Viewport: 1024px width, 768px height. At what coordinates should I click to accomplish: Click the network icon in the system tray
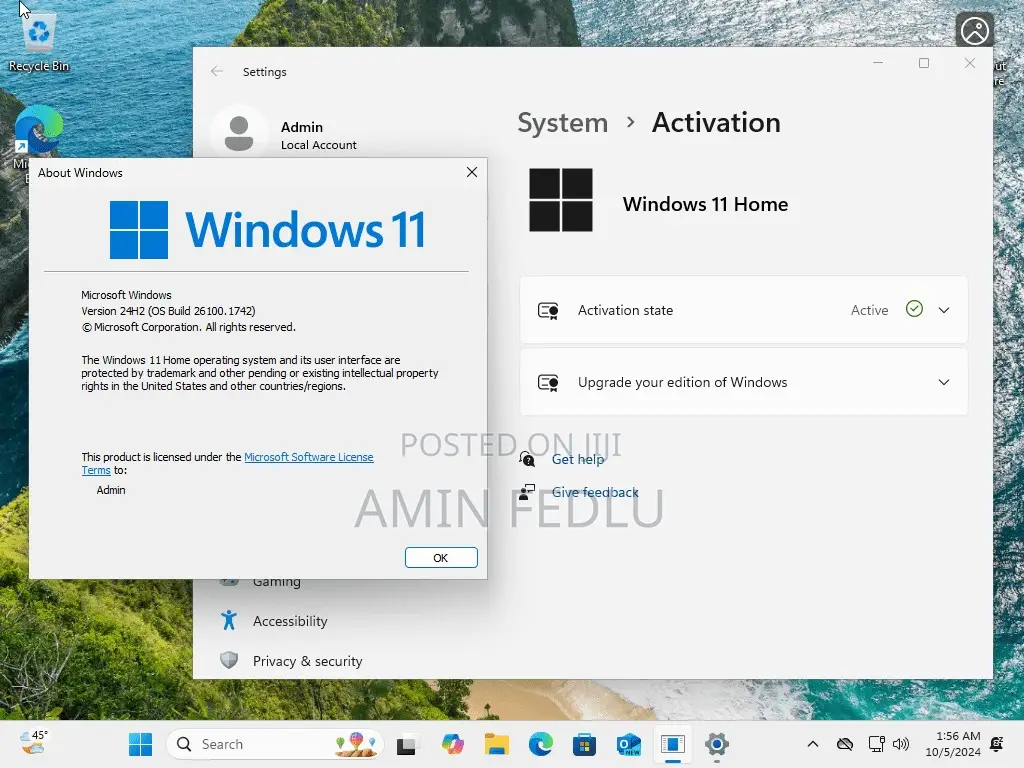click(877, 744)
